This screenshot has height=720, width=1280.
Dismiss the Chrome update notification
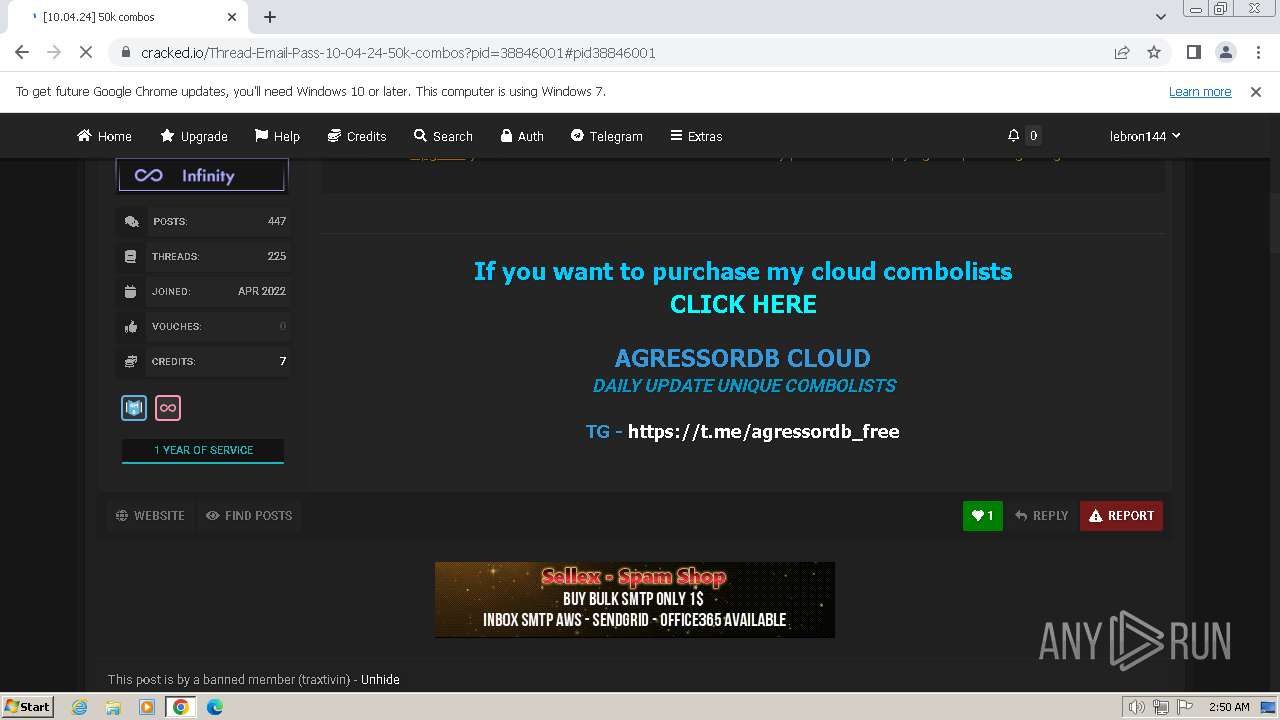pyautogui.click(x=1256, y=91)
